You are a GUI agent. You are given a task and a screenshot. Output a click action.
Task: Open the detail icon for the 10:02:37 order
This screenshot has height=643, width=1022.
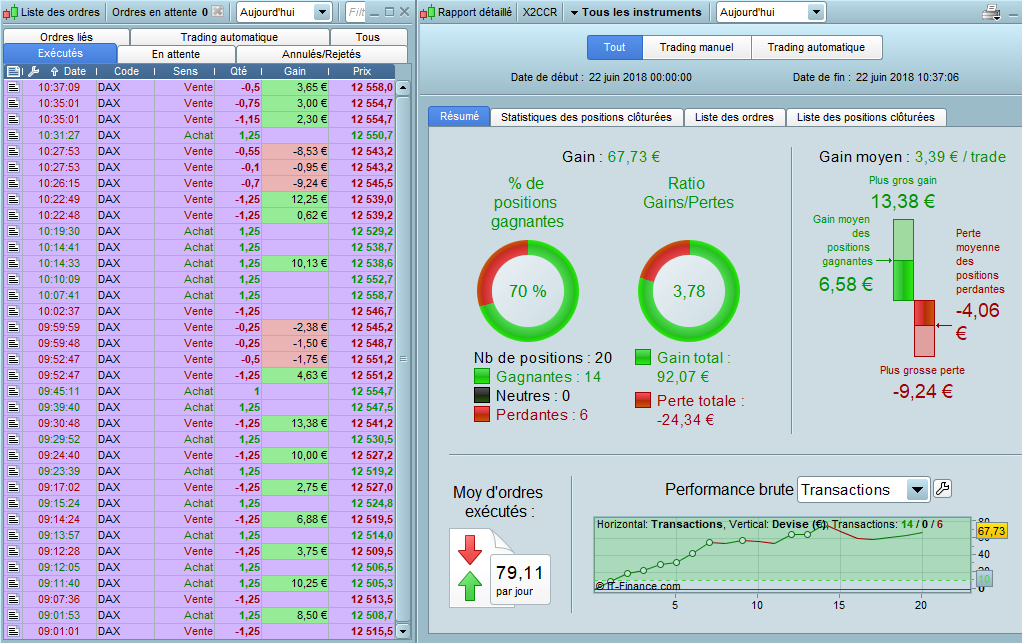pos(13,311)
